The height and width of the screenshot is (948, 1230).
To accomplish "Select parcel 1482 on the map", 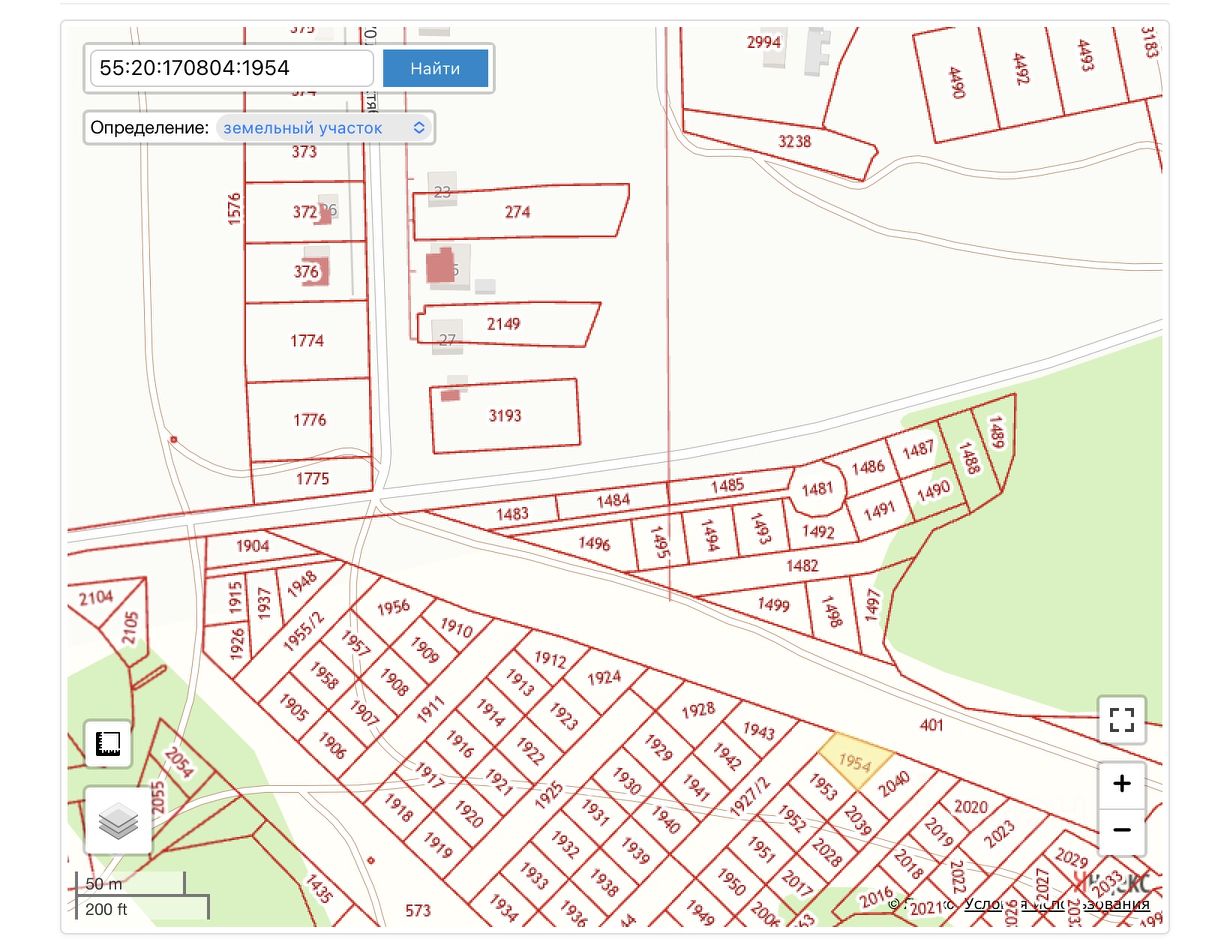I will pos(802,566).
